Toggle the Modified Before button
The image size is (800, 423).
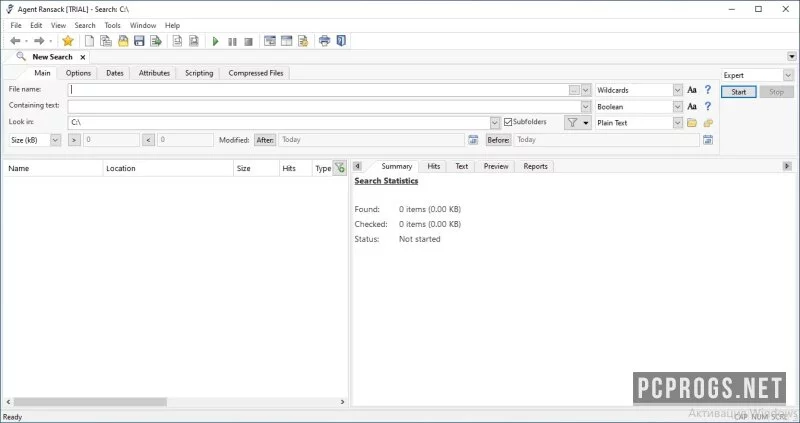(x=498, y=140)
